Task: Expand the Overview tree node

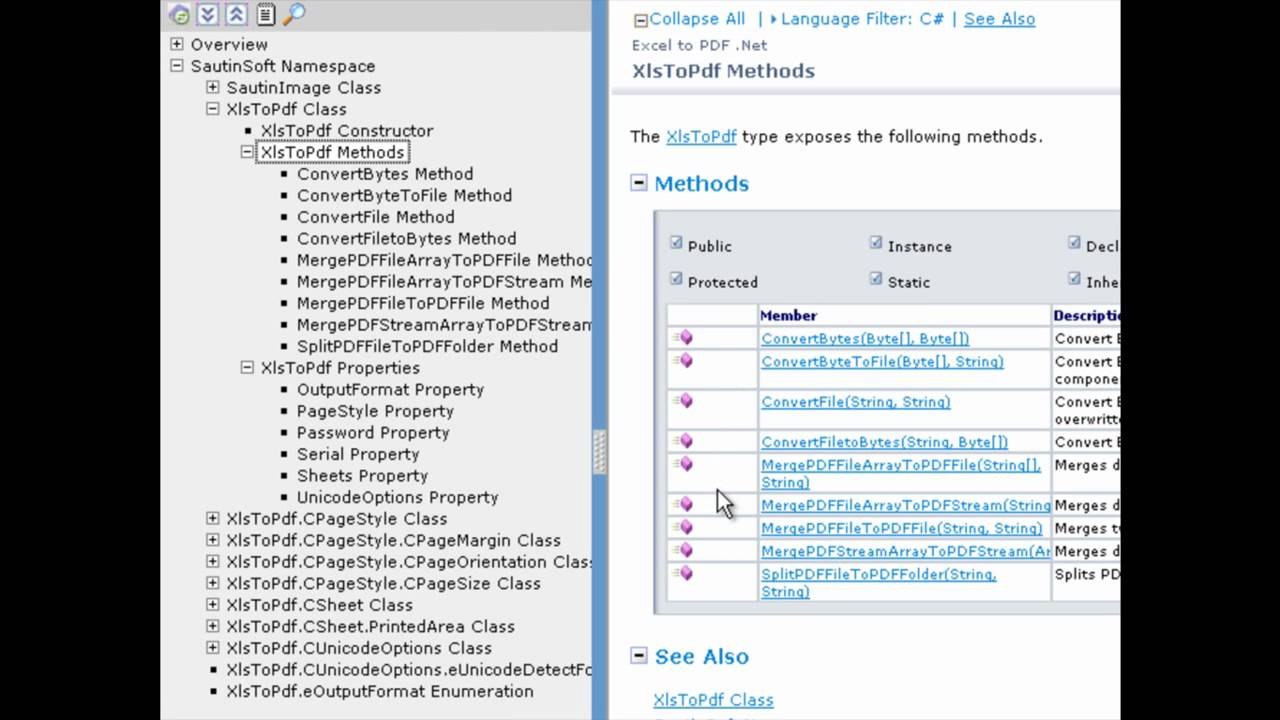Action: (x=177, y=44)
